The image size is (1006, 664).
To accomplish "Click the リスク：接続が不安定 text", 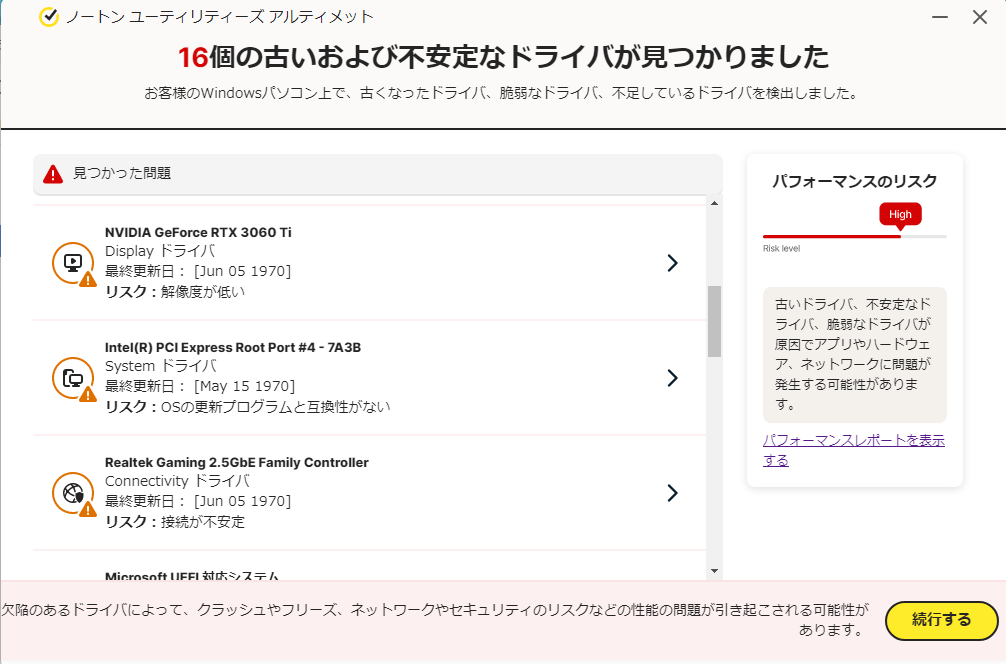I will tap(175, 522).
